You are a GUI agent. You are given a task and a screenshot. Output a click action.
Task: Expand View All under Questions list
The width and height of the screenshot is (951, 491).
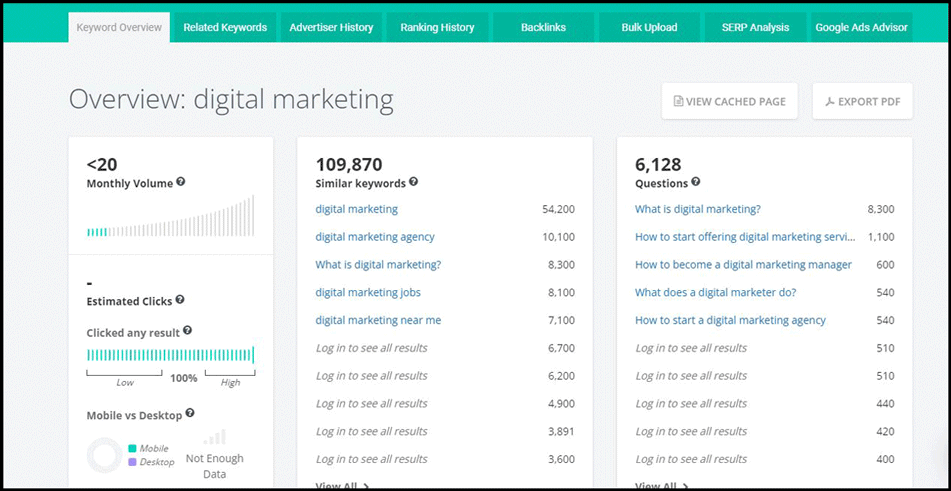pyautogui.click(x=662, y=486)
